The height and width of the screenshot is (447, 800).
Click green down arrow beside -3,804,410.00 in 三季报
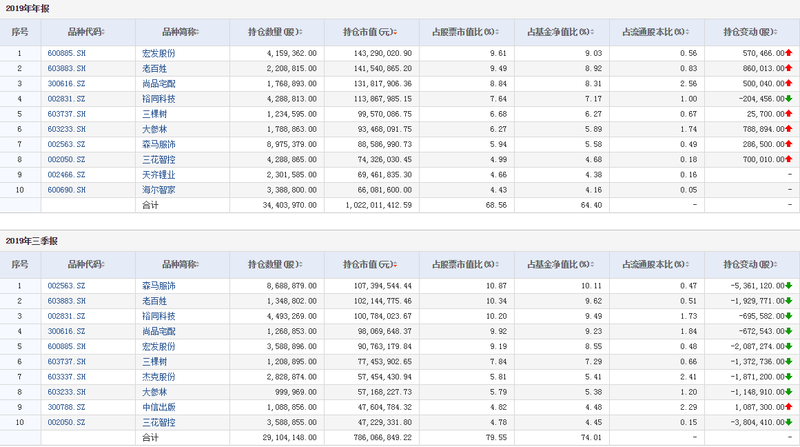(x=789, y=423)
